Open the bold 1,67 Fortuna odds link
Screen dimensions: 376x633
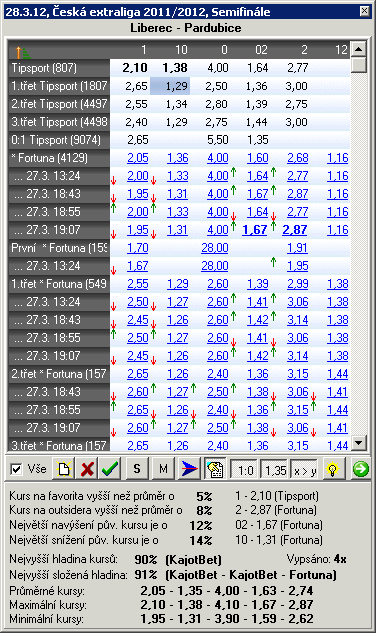click(x=255, y=230)
